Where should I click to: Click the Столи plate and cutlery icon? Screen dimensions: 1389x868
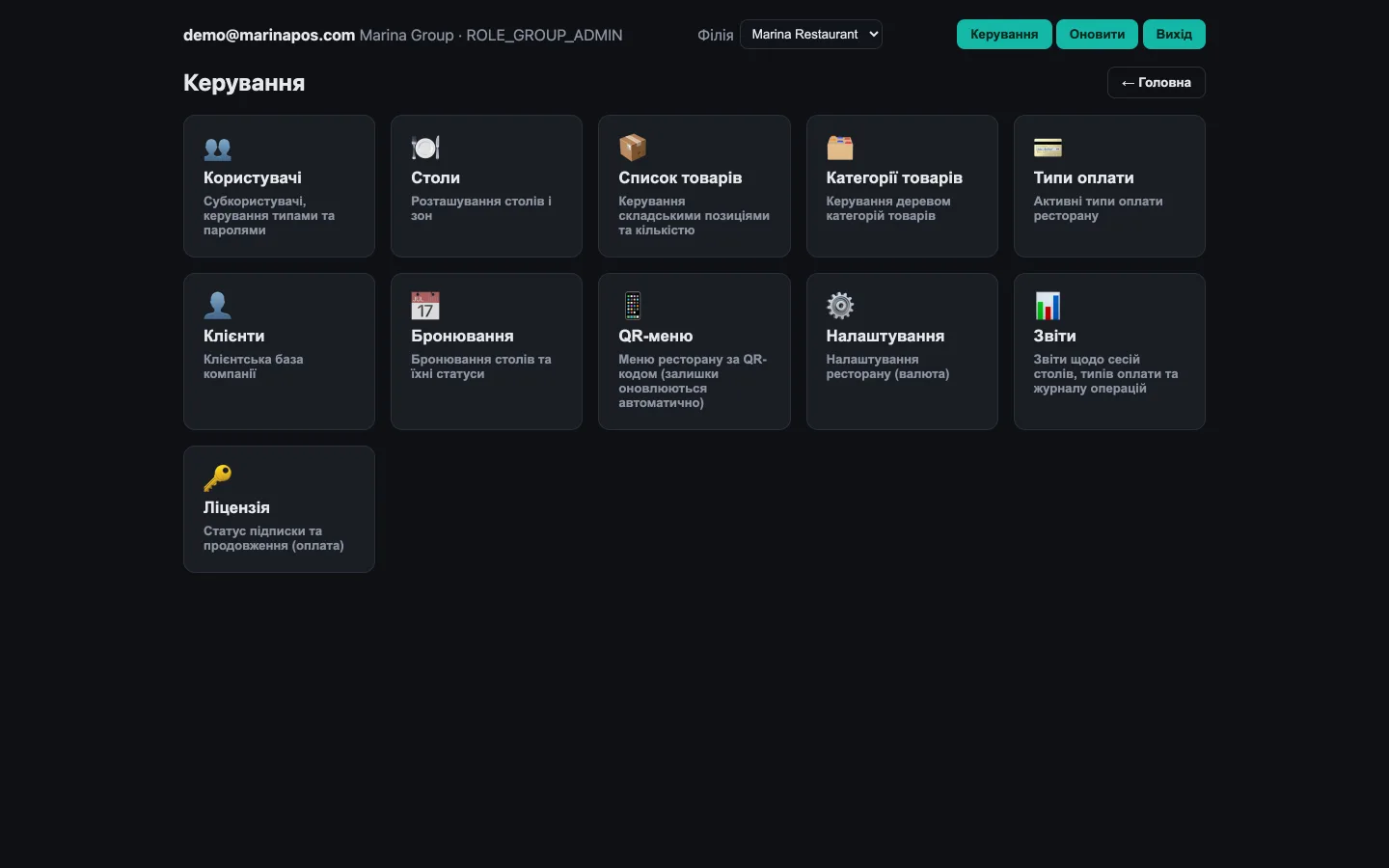[x=425, y=148]
